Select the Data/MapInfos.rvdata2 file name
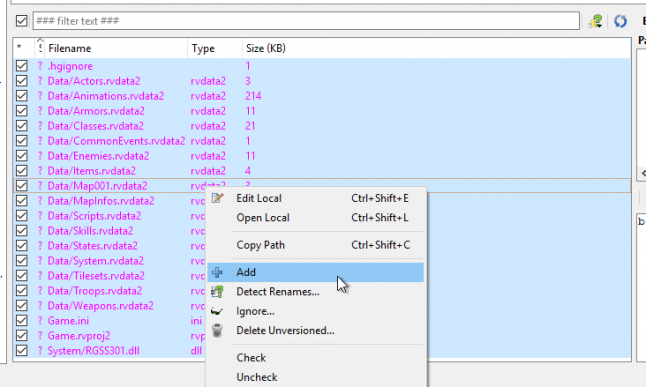The height and width of the screenshot is (387, 646). 101,201
